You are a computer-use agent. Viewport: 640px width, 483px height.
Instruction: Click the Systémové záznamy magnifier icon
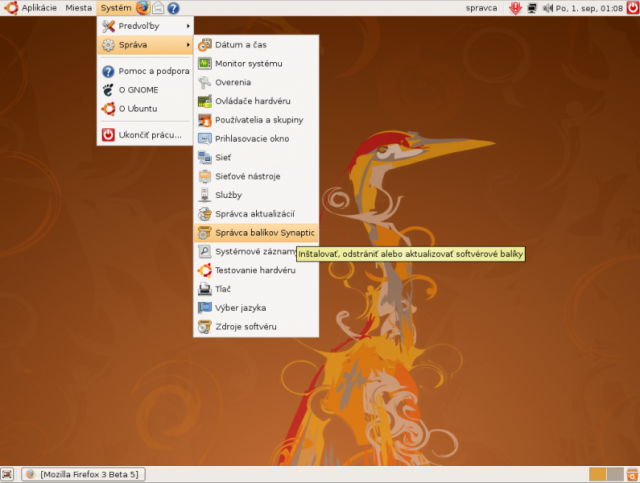click(204, 252)
